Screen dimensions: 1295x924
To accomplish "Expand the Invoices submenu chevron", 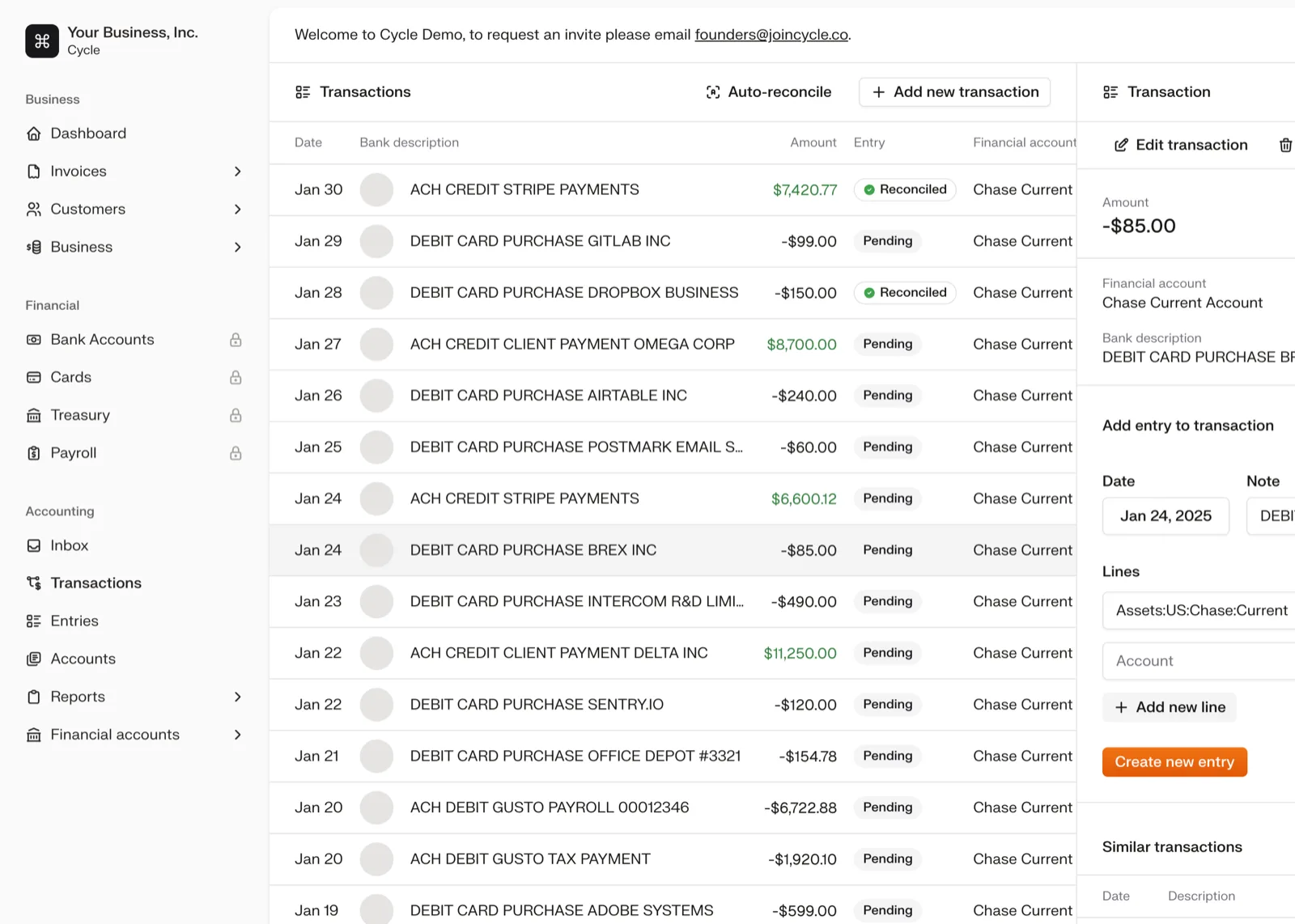I will (238, 172).
